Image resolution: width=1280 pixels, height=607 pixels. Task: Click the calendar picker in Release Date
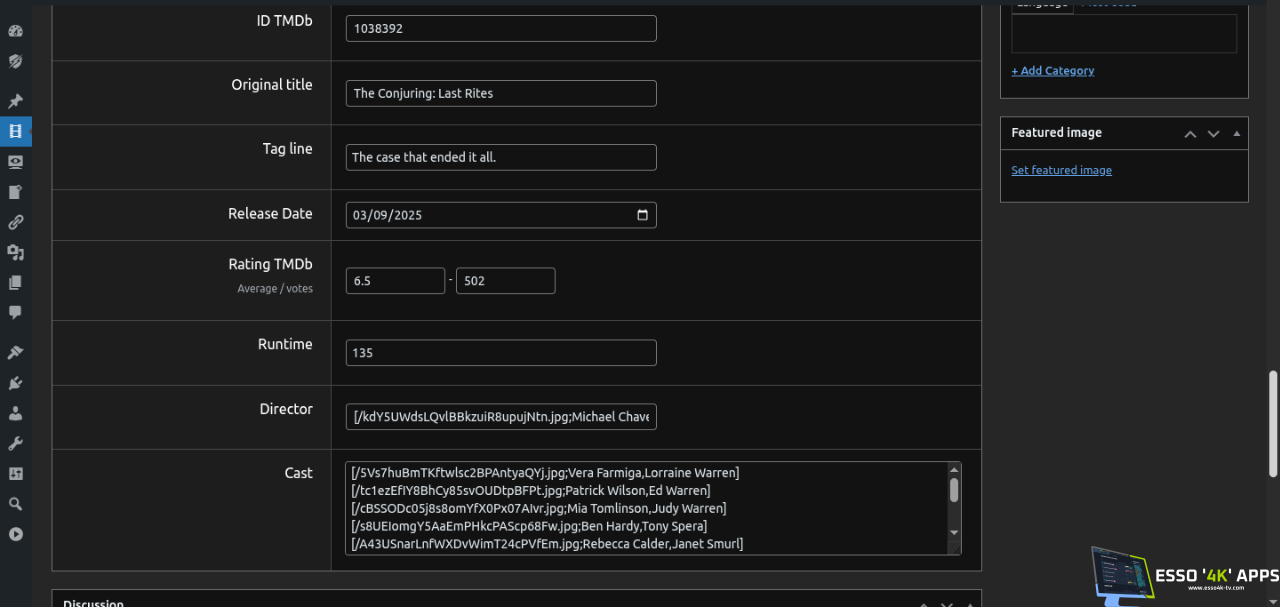tap(643, 215)
